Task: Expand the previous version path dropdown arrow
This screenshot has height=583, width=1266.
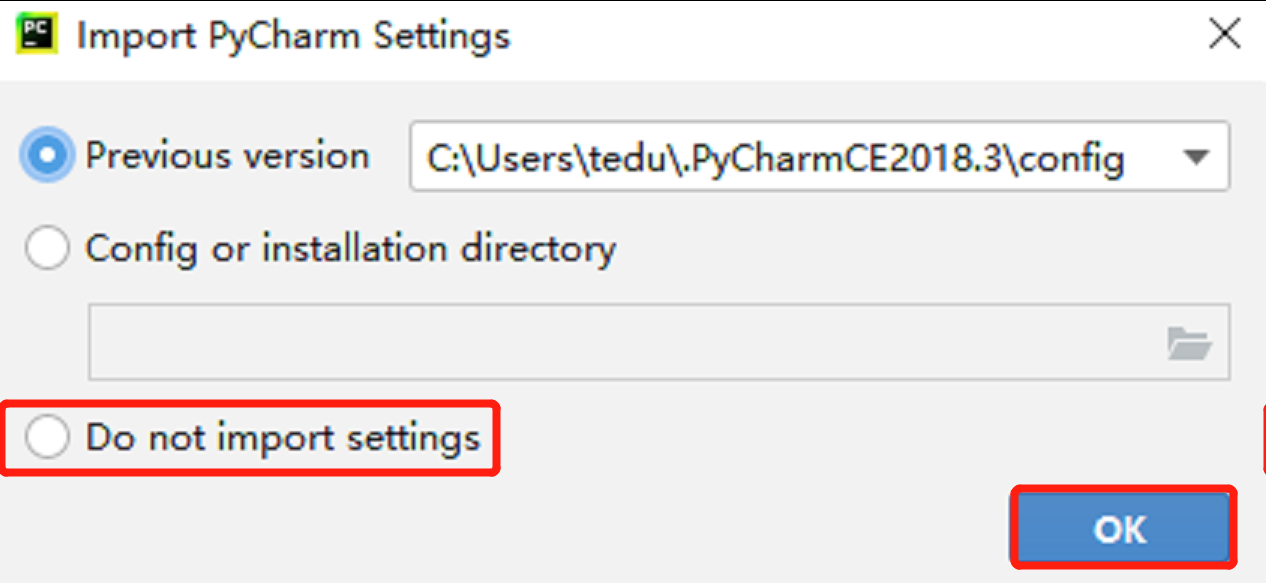Action: pyautogui.click(x=1194, y=157)
